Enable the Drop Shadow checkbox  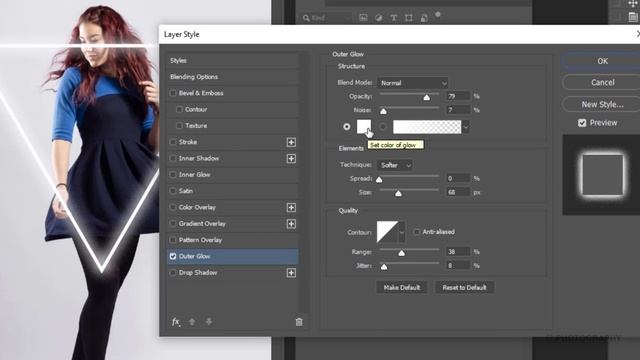click(173, 273)
